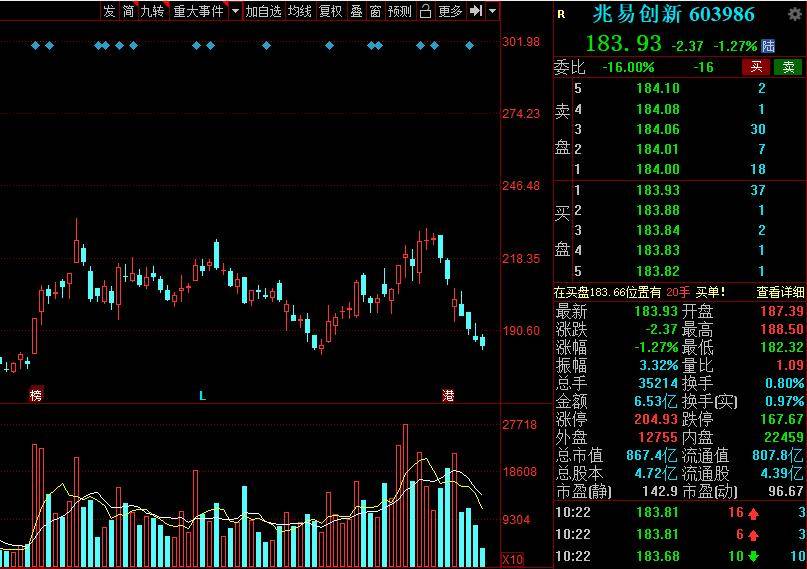Select sell level 5 price 184.10
The width and height of the screenshot is (807, 569).
coord(658,88)
